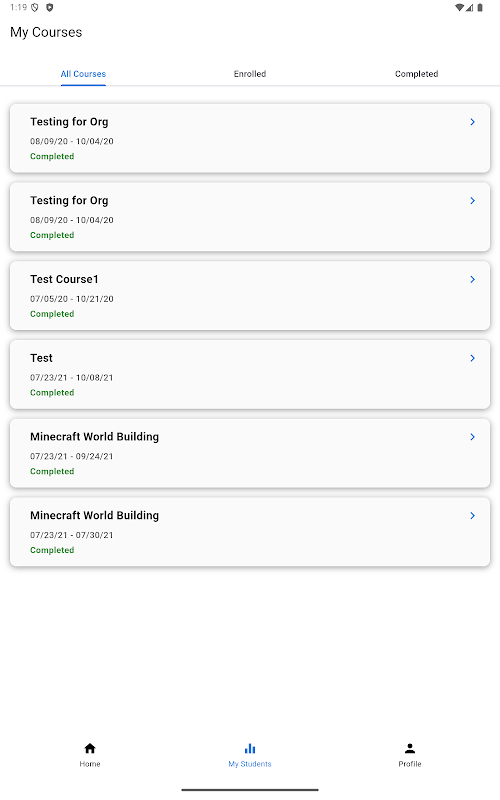The height and width of the screenshot is (800, 500).
Task: Open the Test course title
Action: click(41, 358)
